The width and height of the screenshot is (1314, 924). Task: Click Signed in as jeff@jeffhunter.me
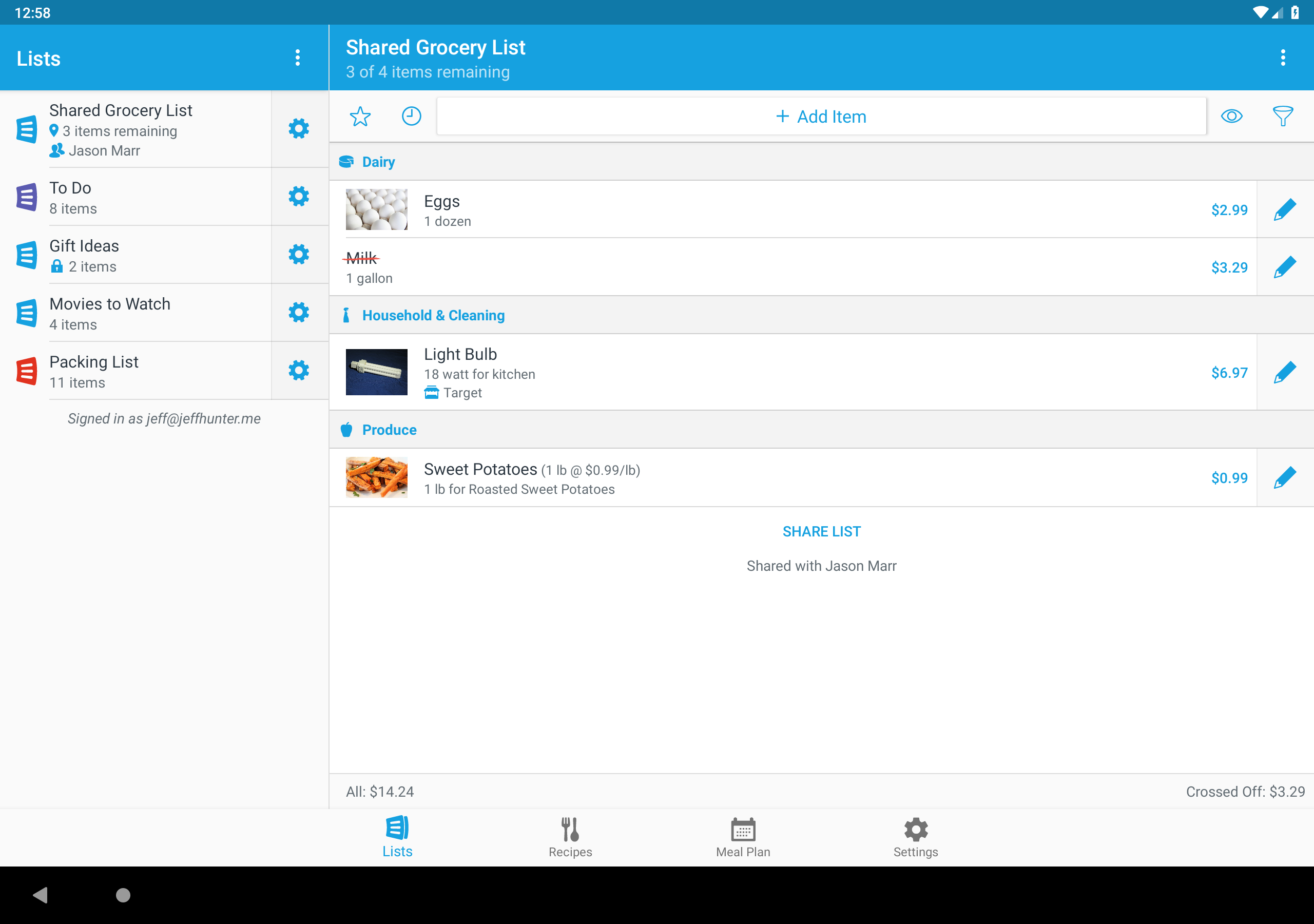click(x=164, y=418)
